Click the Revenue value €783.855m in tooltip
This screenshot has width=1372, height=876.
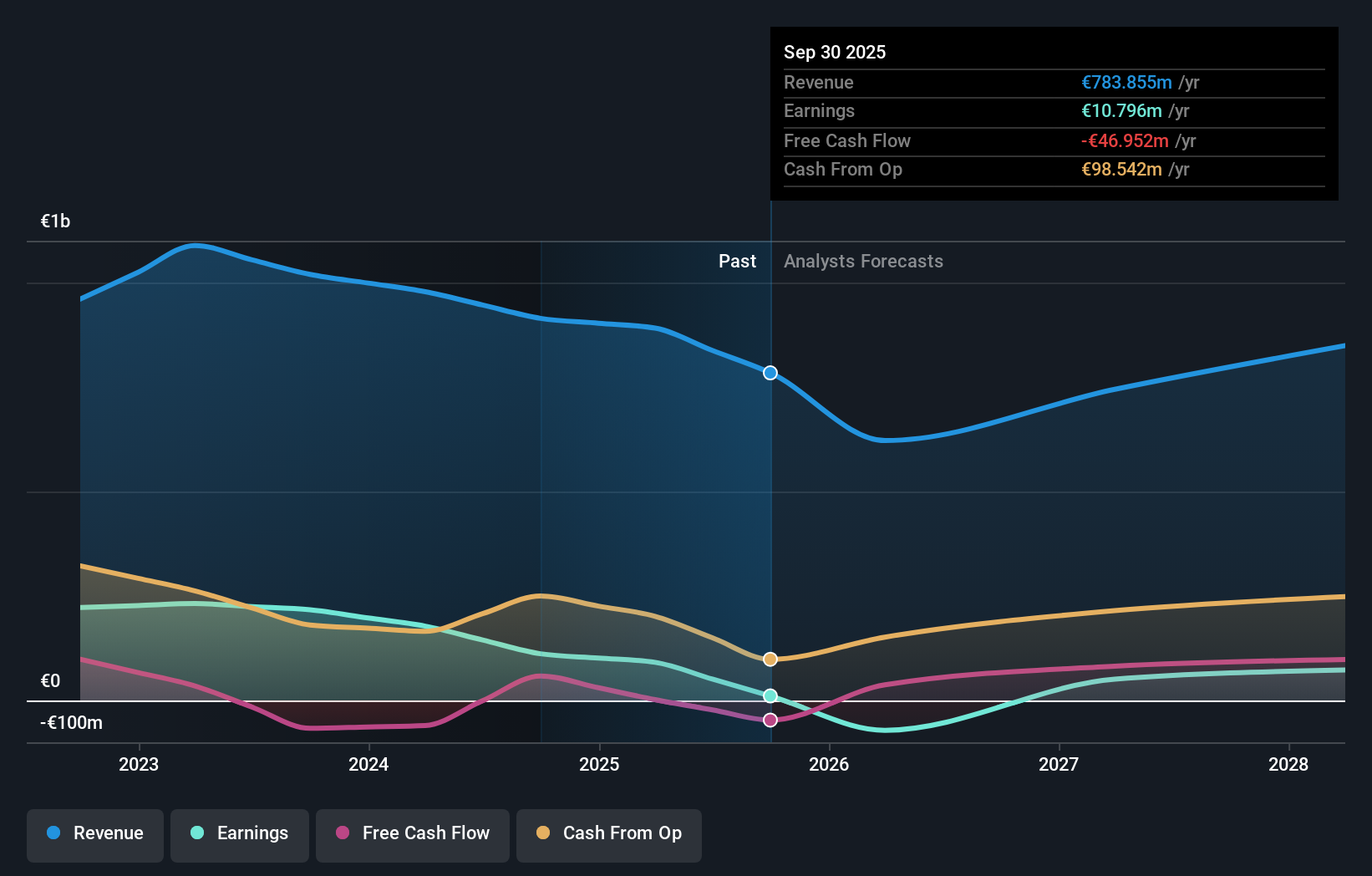pyautogui.click(x=1125, y=82)
